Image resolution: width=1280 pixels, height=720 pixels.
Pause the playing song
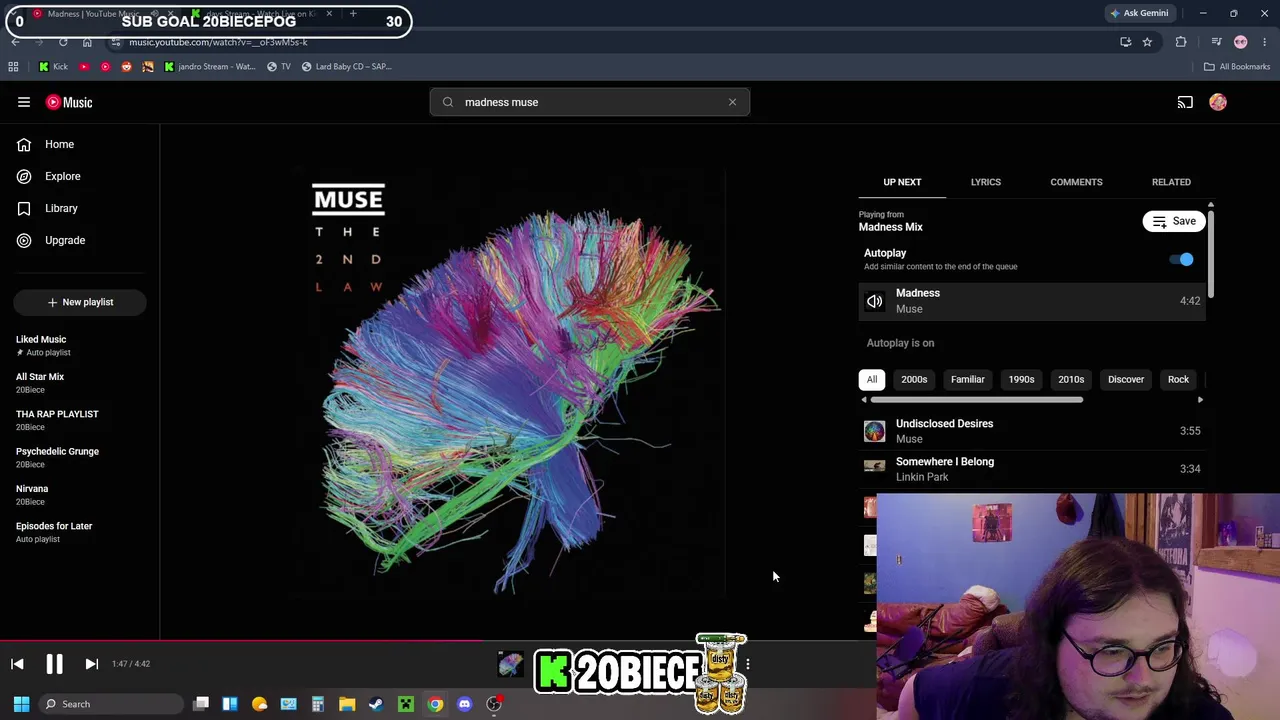click(x=54, y=664)
